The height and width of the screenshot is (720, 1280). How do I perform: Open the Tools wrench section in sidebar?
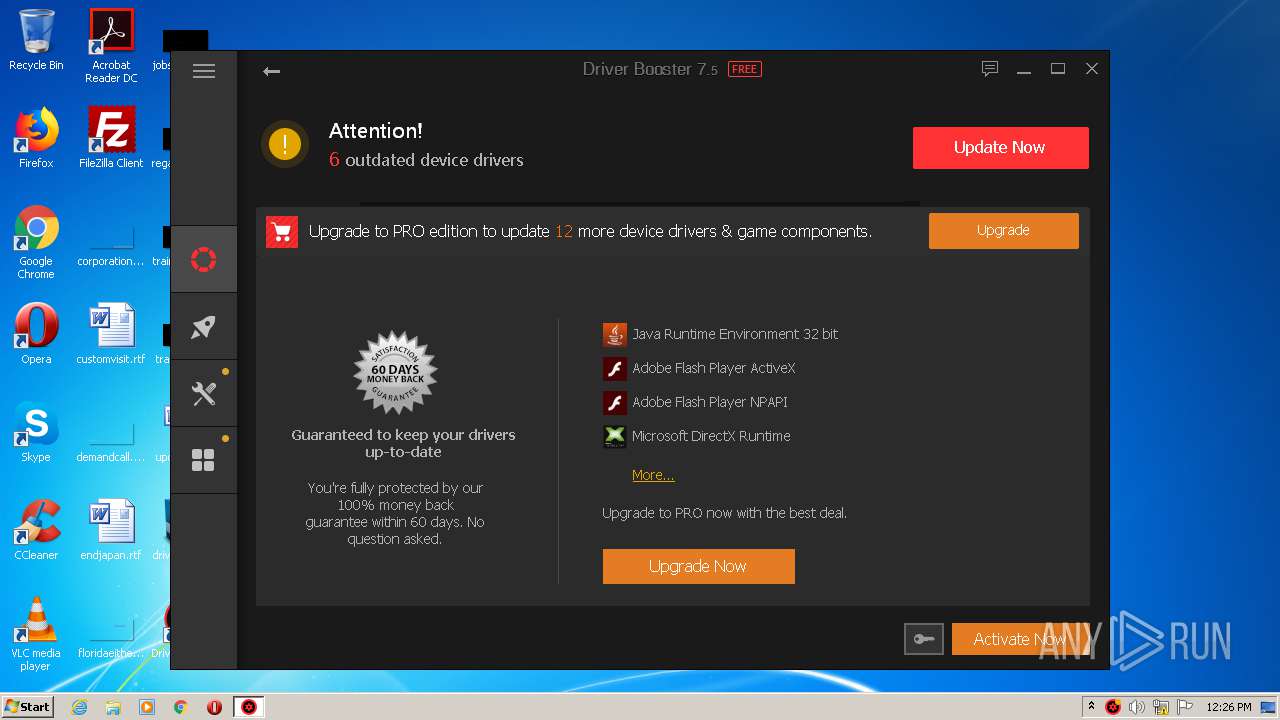[x=204, y=393]
